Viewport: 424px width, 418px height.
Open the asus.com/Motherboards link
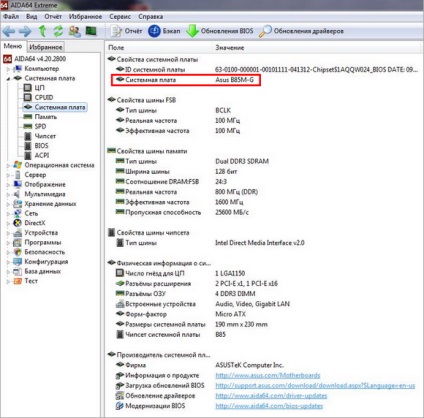tap(268, 376)
